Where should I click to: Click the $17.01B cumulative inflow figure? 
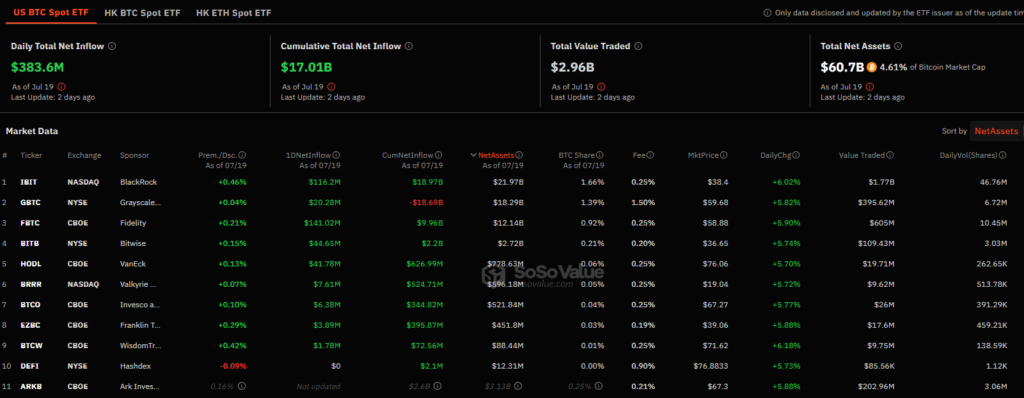tap(306, 67)
